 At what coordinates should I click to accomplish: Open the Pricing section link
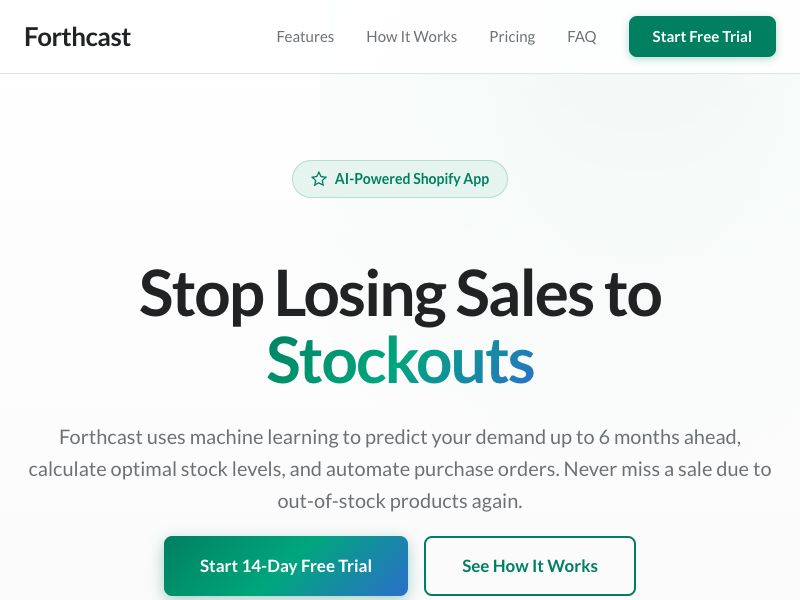512,37
